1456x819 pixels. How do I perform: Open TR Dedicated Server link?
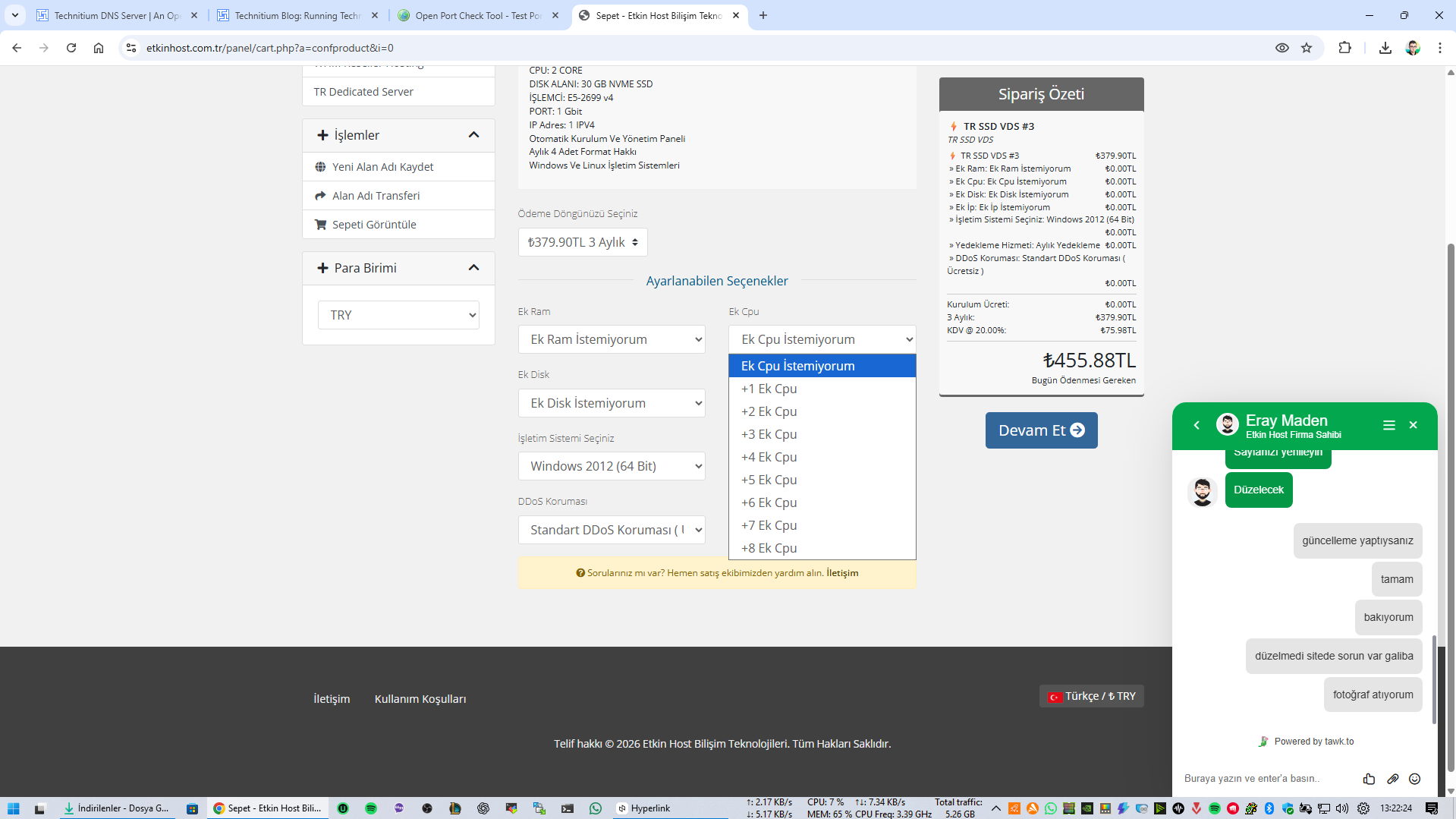pyautogui.click(x=363, y=92)
